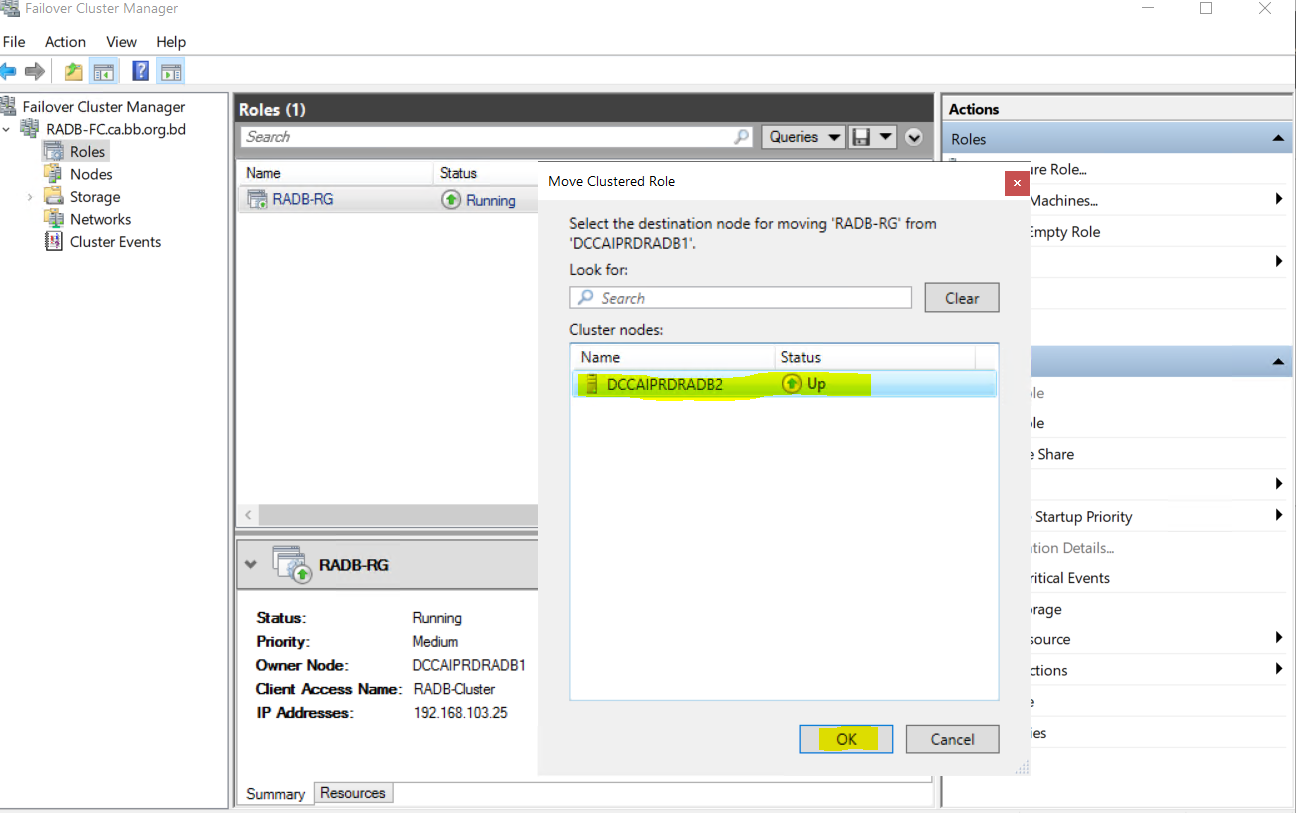The image size is (1296, 813).
Task: Click the green Running status icon
Action: coord(451,199)
